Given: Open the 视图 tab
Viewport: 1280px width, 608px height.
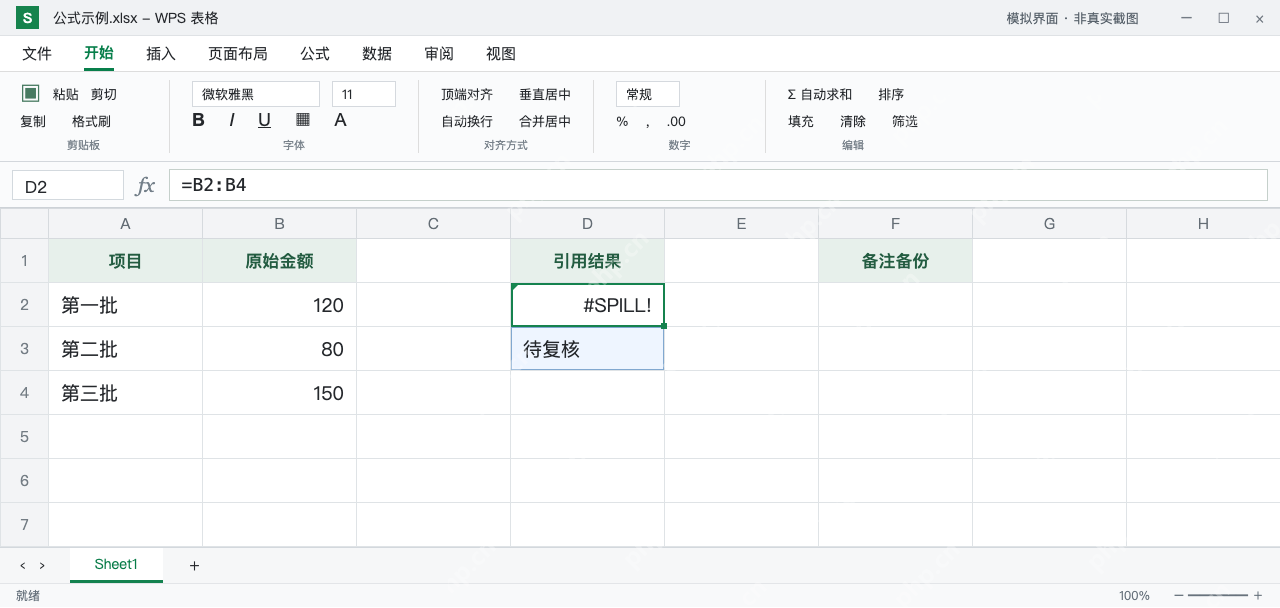Looking at the screenshot, I should (501, 54).
